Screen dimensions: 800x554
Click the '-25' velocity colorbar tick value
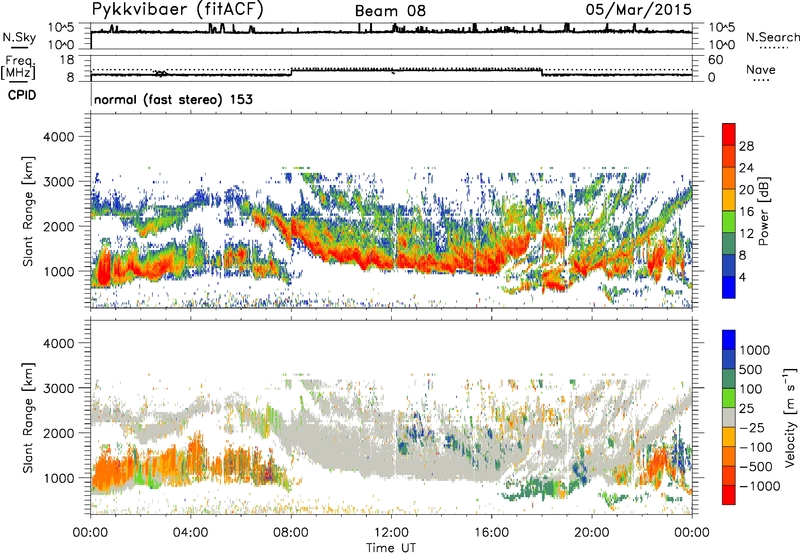[751, 427]
